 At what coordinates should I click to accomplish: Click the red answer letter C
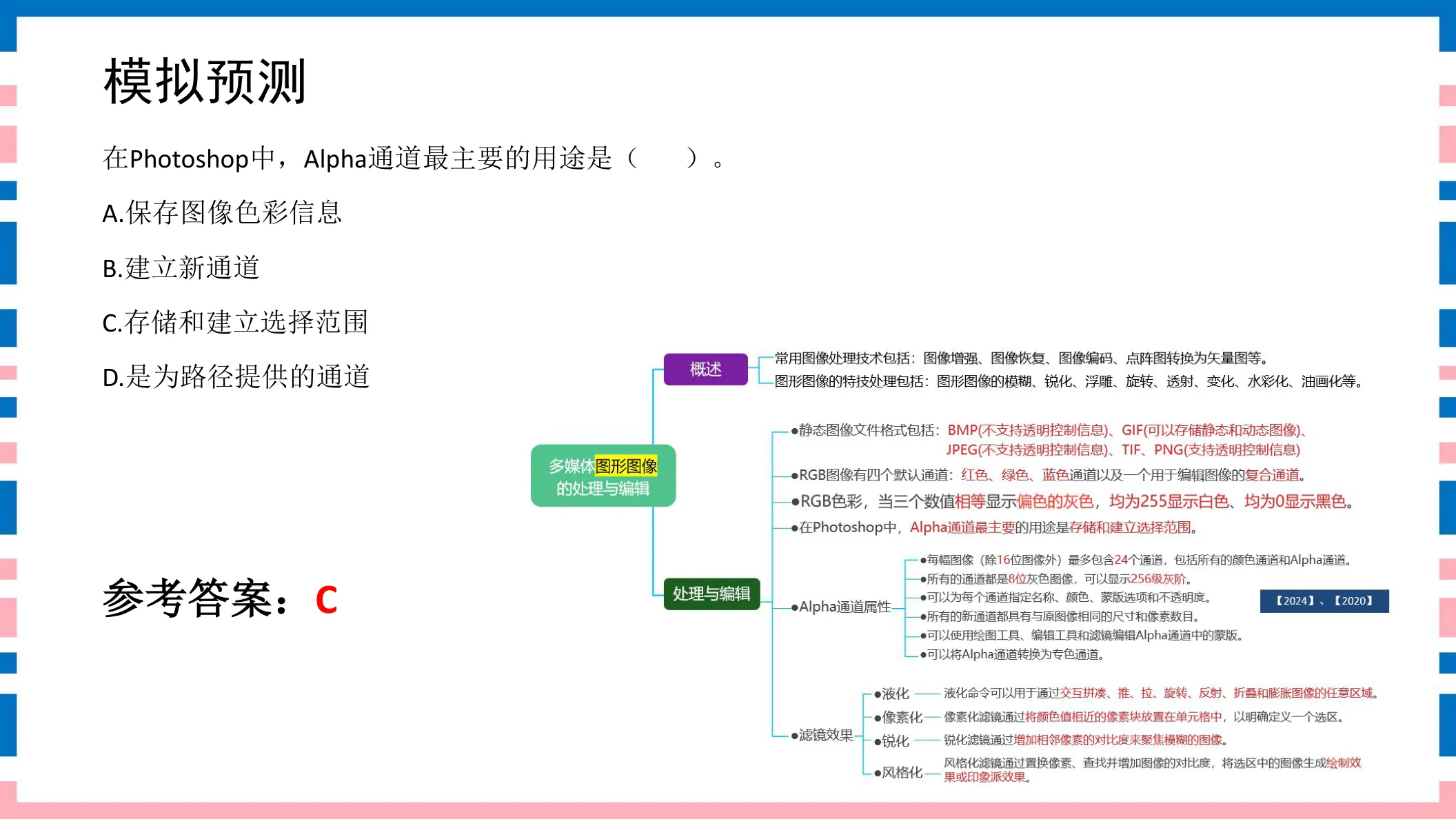click(x=326, y=600)
